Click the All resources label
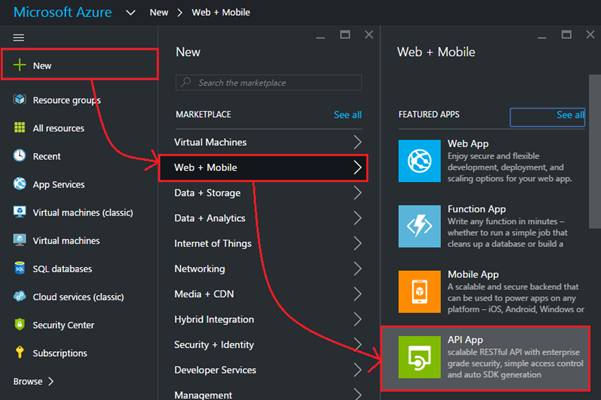This screenshot has height=400, width=601. click(58, 128)
